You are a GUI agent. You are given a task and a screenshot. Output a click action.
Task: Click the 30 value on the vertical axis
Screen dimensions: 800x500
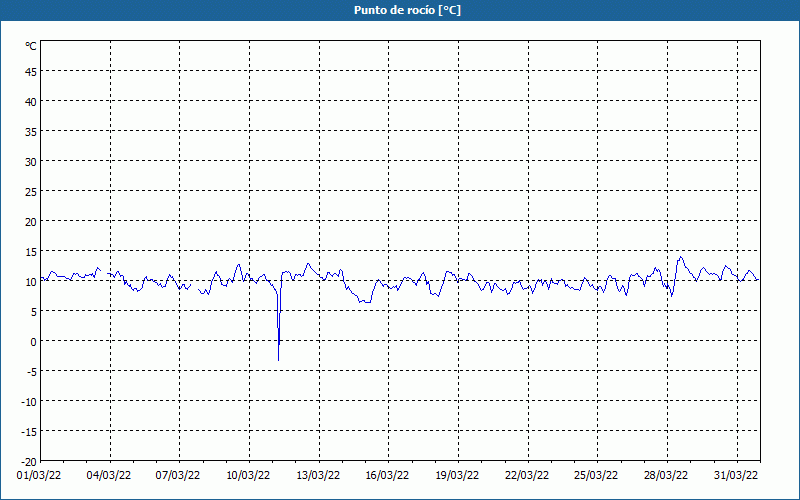[31, 162]
